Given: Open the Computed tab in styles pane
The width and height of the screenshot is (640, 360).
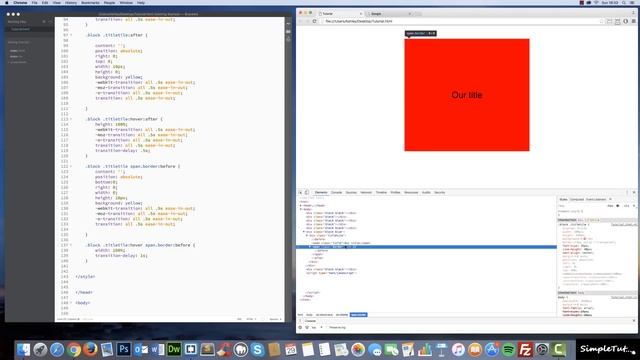Looking at the screenshot, I should tap(577, 199).
